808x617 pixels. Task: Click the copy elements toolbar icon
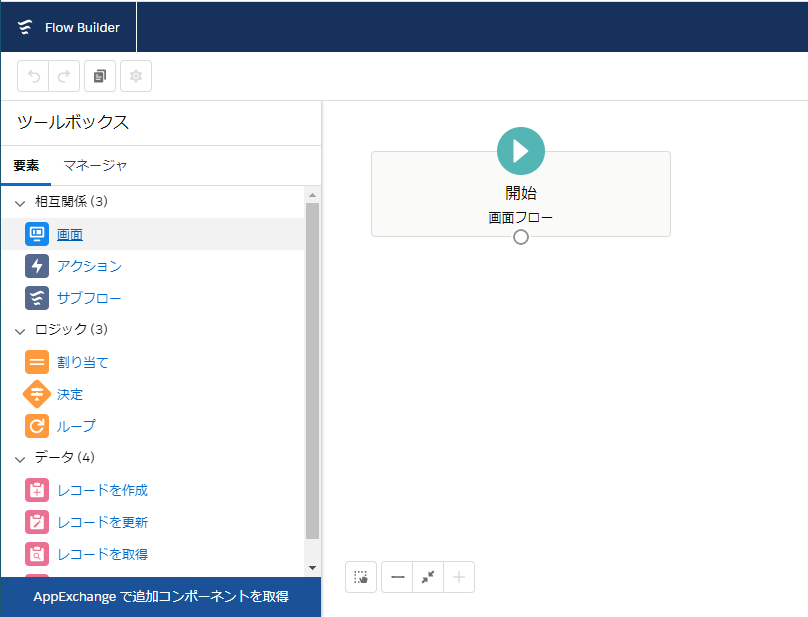[100, 76]
